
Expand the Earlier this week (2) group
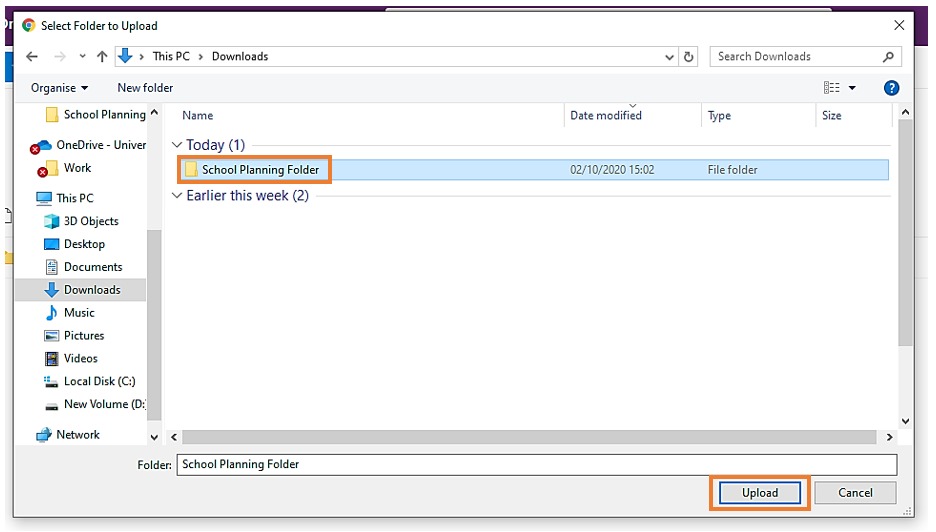pyautogui.click(x=177, y=196)
